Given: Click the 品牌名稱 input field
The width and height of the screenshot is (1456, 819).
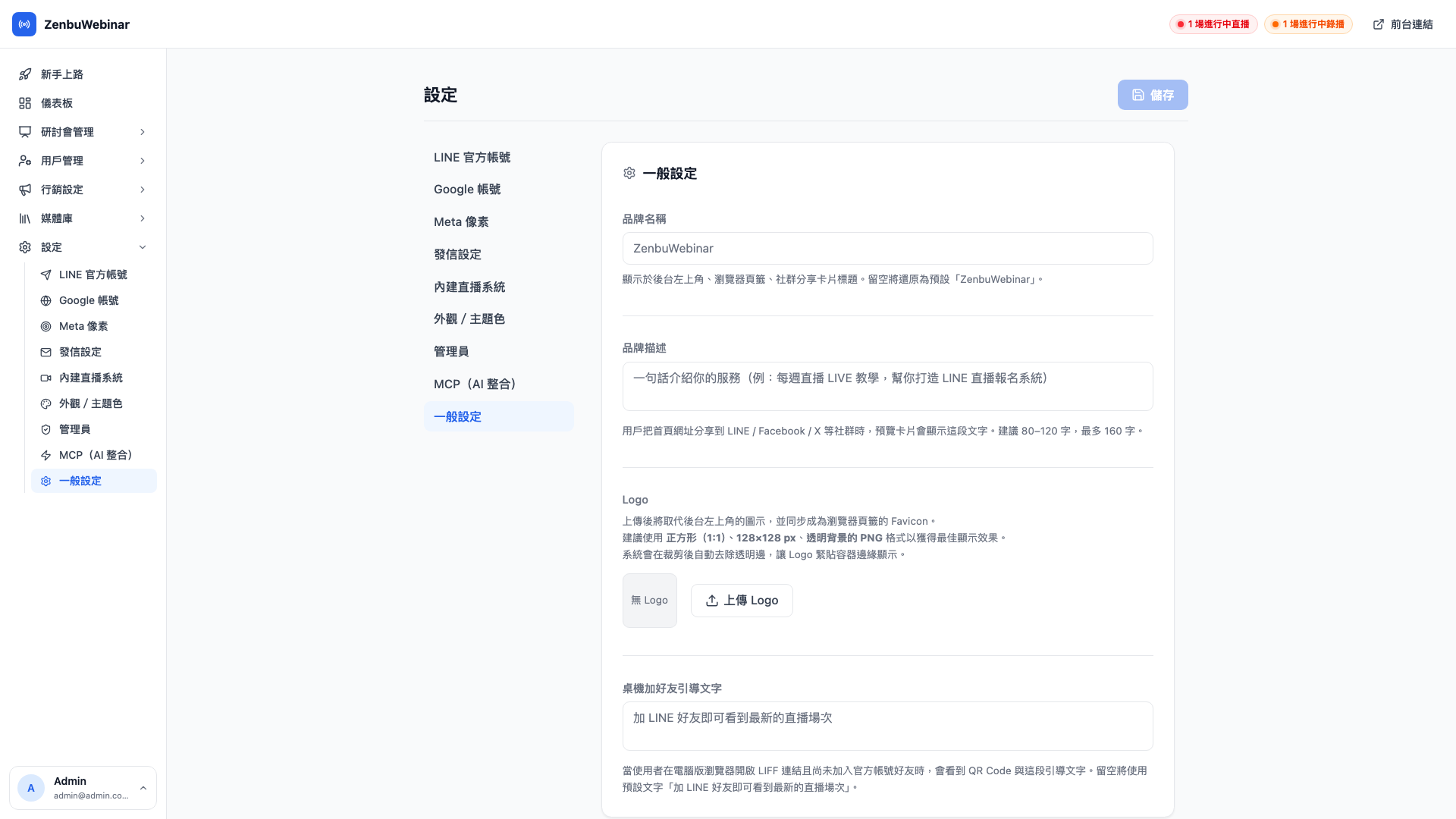Looking at the screenshot, I should (887, 249).
